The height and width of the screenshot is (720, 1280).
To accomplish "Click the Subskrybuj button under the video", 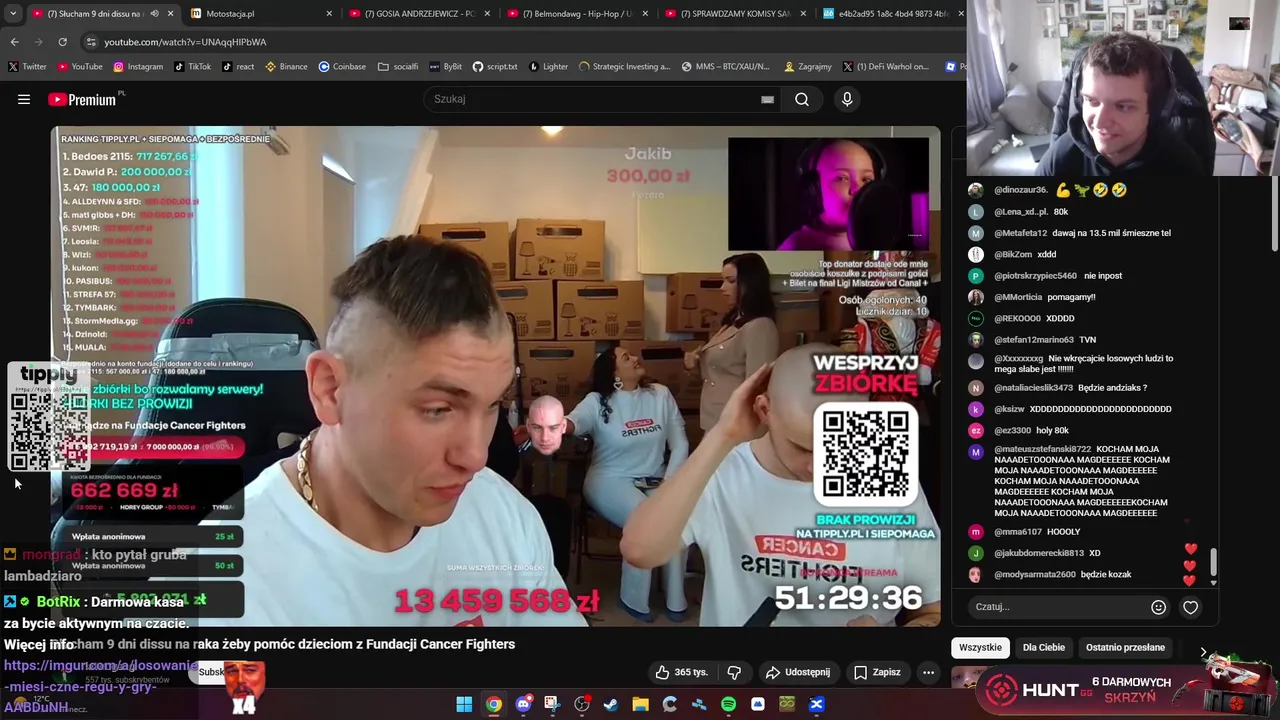I will point(212,672).
